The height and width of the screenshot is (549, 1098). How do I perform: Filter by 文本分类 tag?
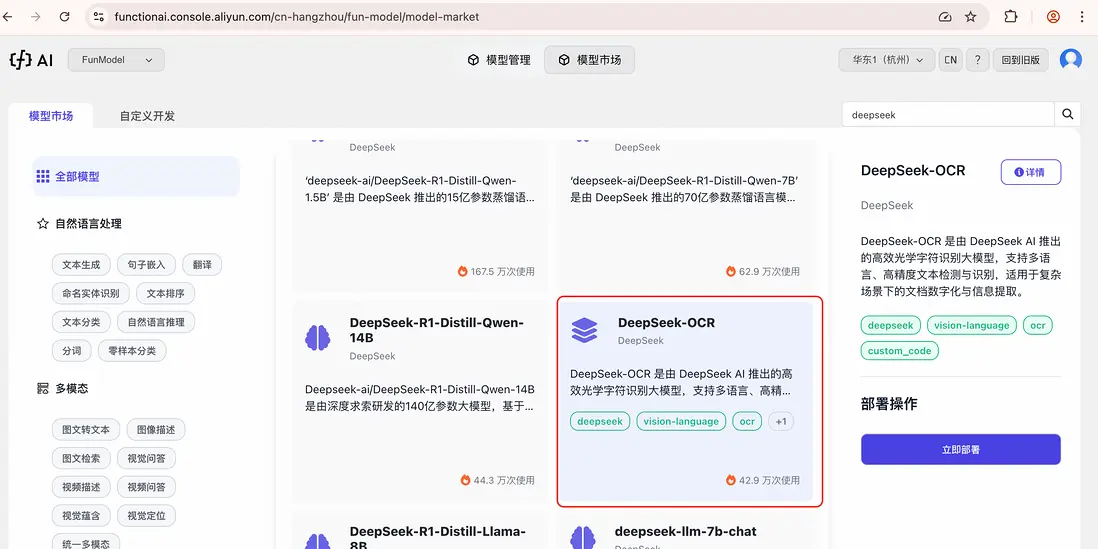coord(81,322)
